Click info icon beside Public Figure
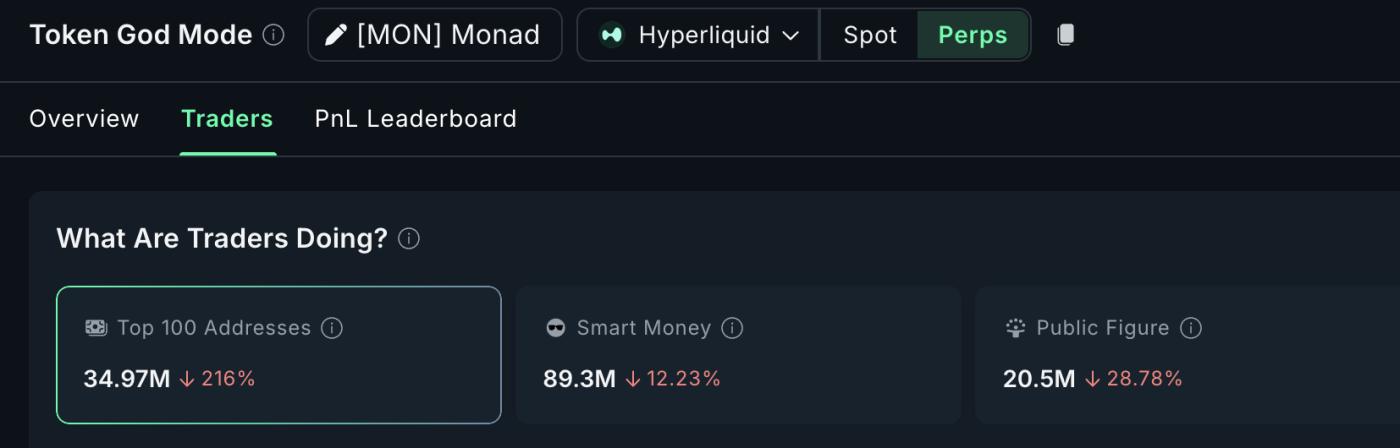Image resolution: width=1400 pixels, height=448 pixels. coord(1190,328)
